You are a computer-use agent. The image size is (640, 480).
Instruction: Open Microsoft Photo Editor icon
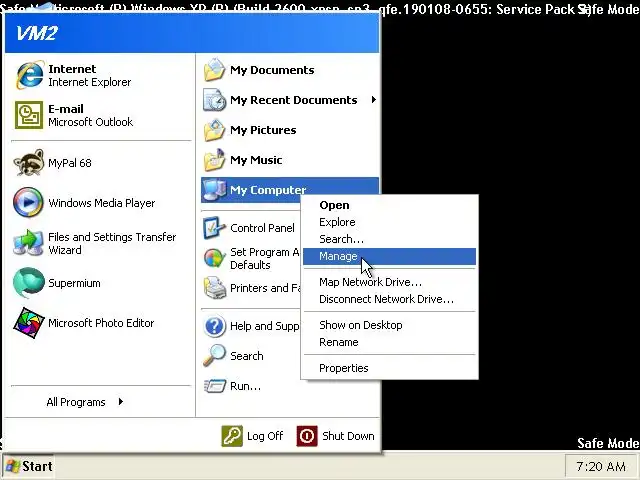point(29,322)
